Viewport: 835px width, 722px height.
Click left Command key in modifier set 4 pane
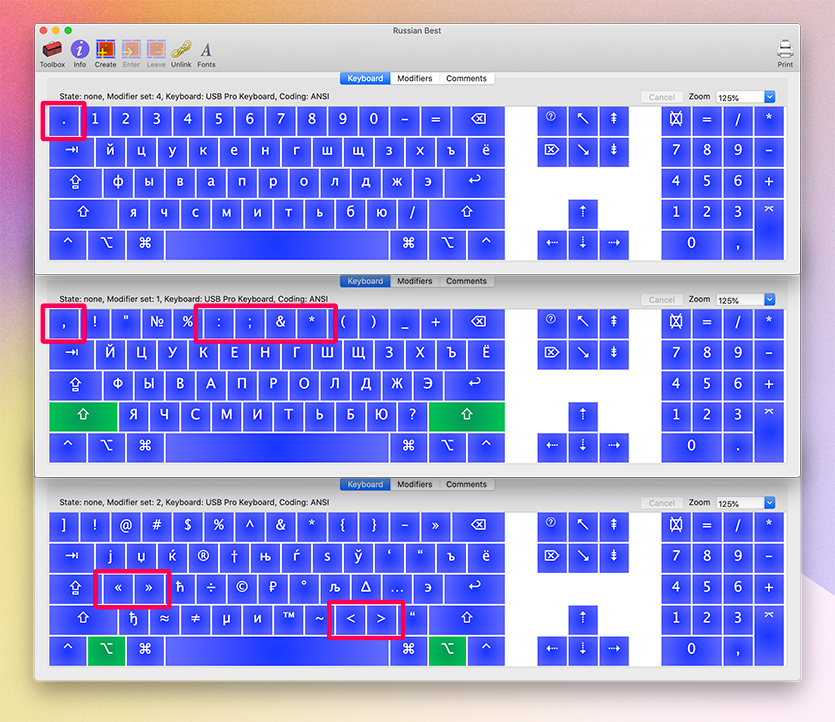(x=145, y=245)
